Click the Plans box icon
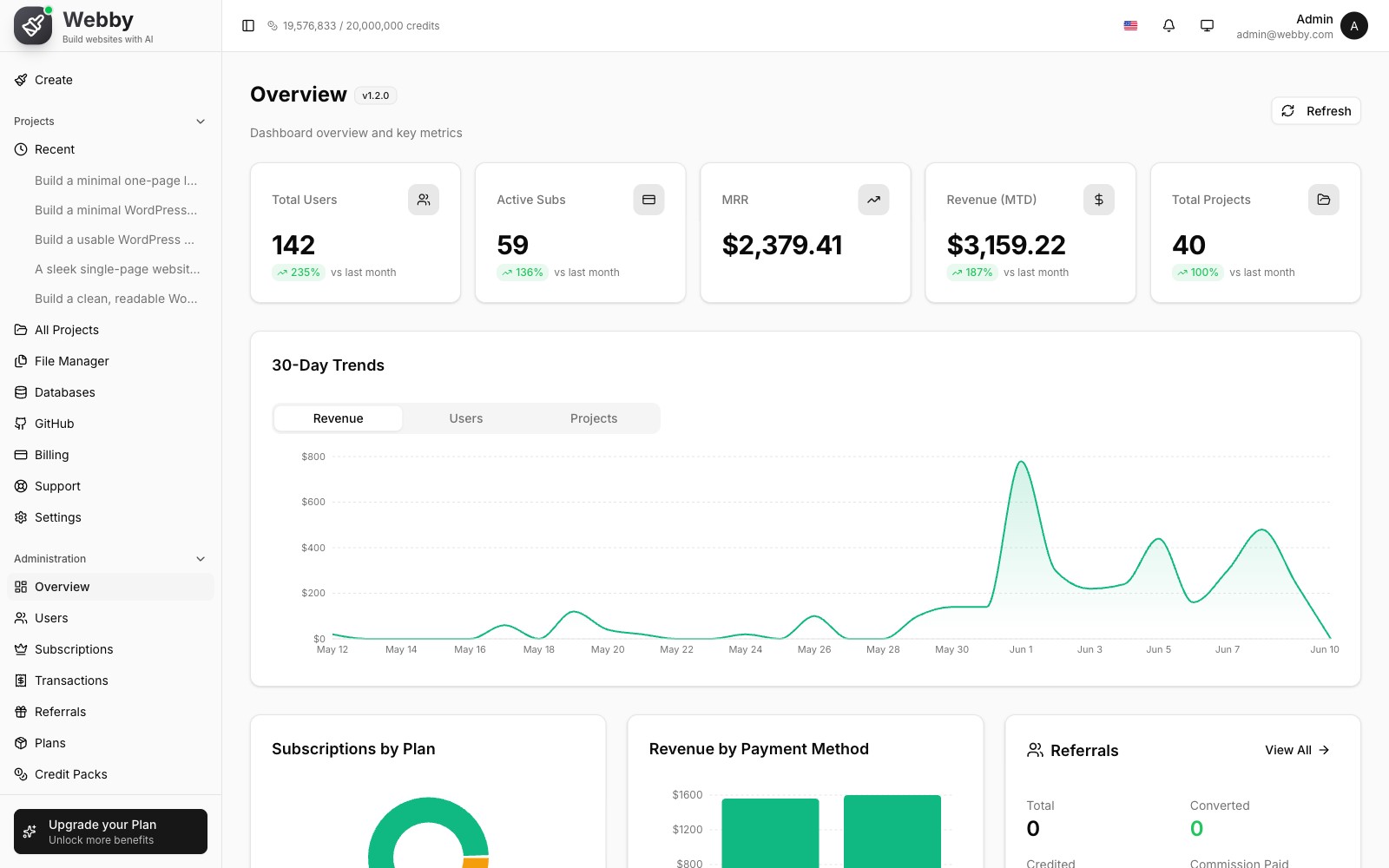 (21, 743)
